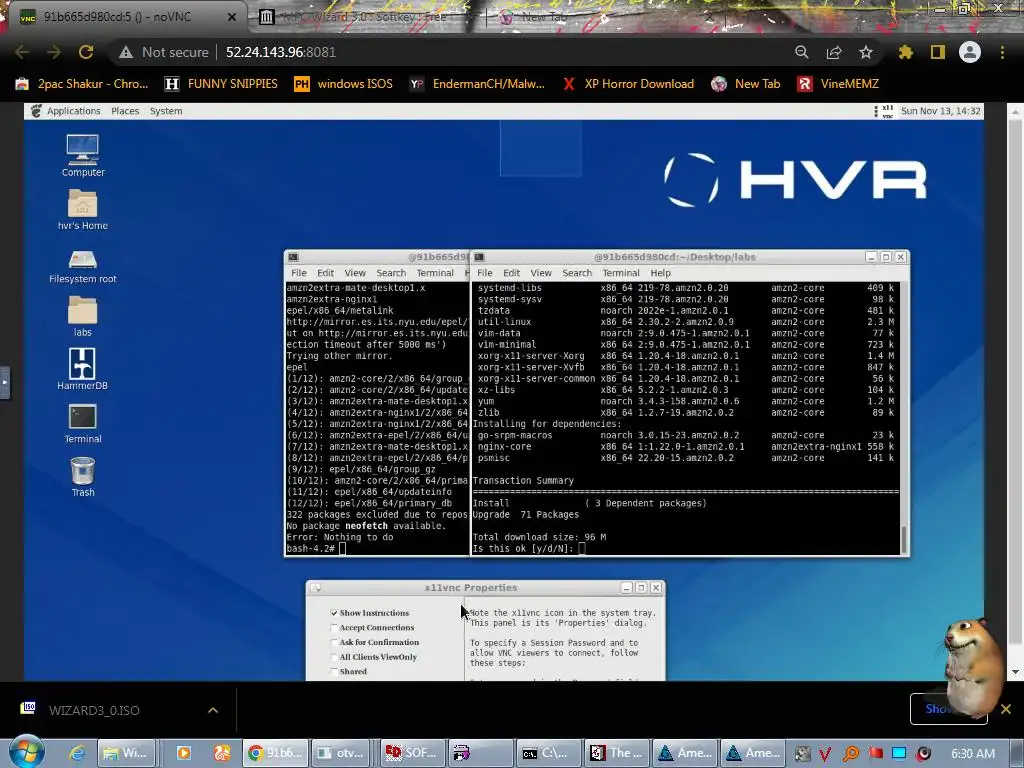Viewport: 1024px width, 768px height.
Task: Open the Trash desktop icon
Action: click(82, 476)
